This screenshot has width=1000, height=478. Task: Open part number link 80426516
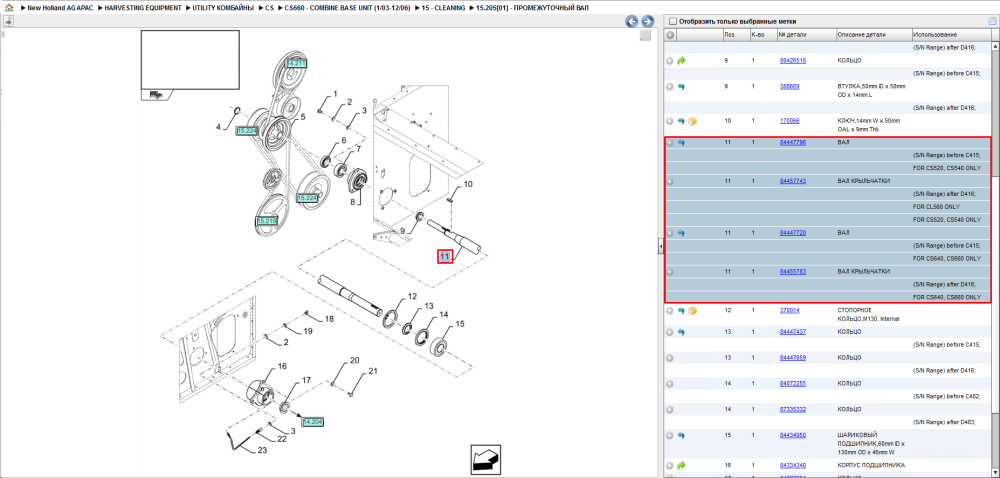pos(793,61)
